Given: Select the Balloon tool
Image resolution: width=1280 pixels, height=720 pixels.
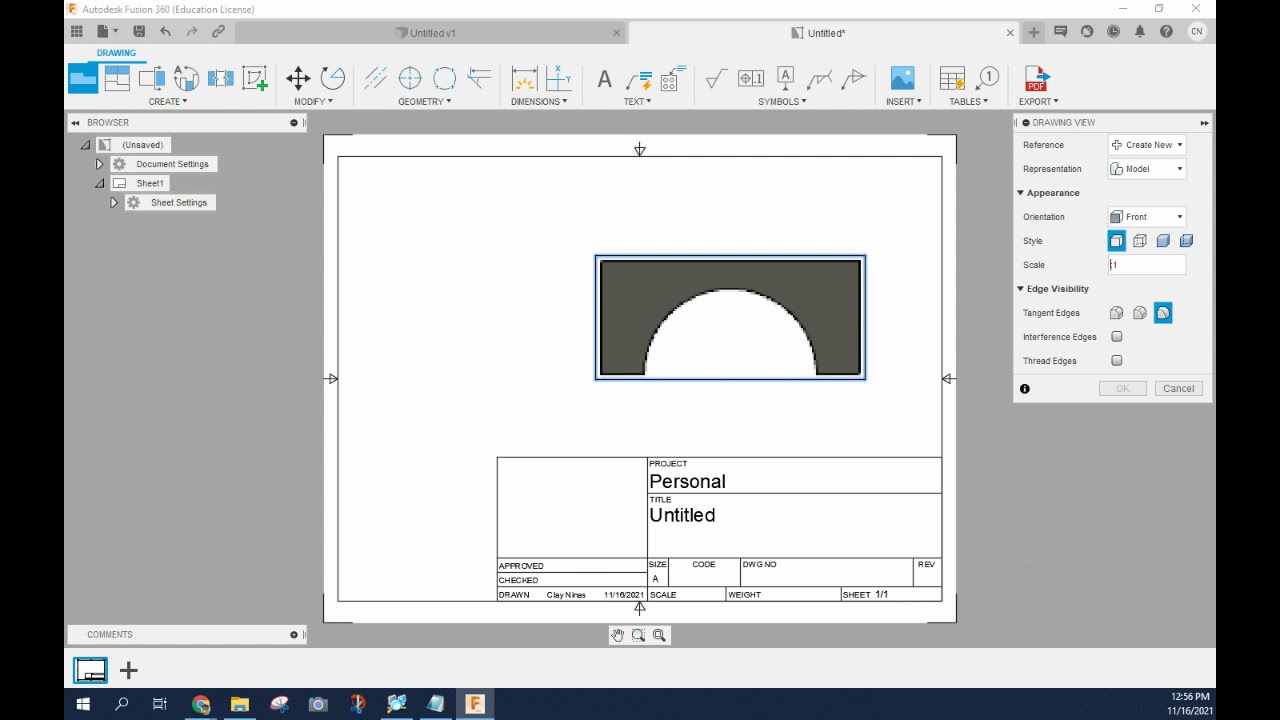Looking at the screenshot, I should [987, 78].
